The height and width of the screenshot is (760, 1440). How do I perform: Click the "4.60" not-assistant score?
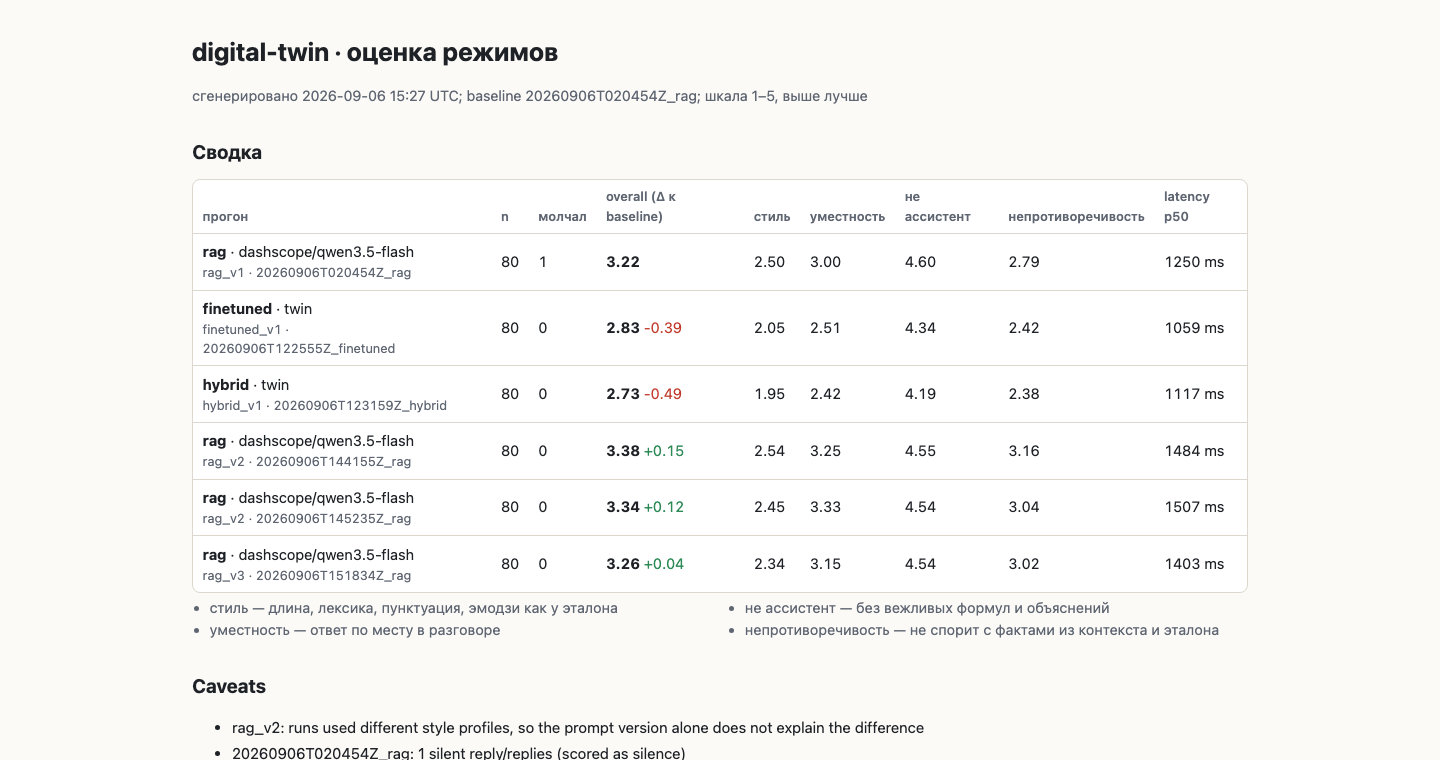click(921, 262)
